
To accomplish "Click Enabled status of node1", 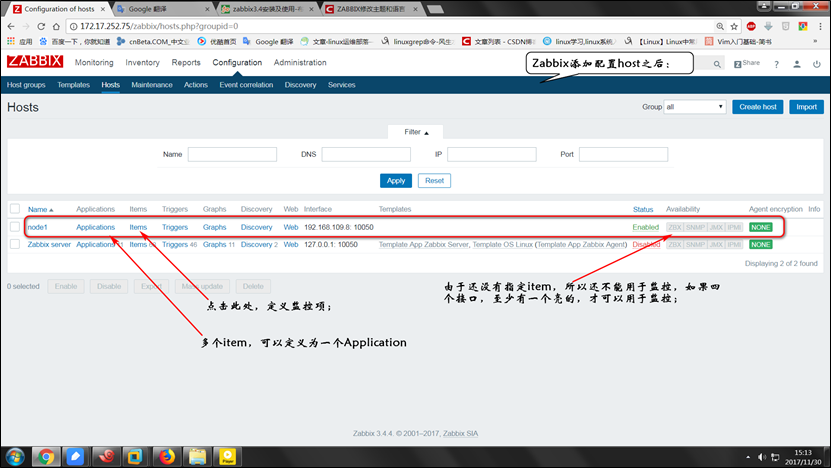I will coord(646,227).
